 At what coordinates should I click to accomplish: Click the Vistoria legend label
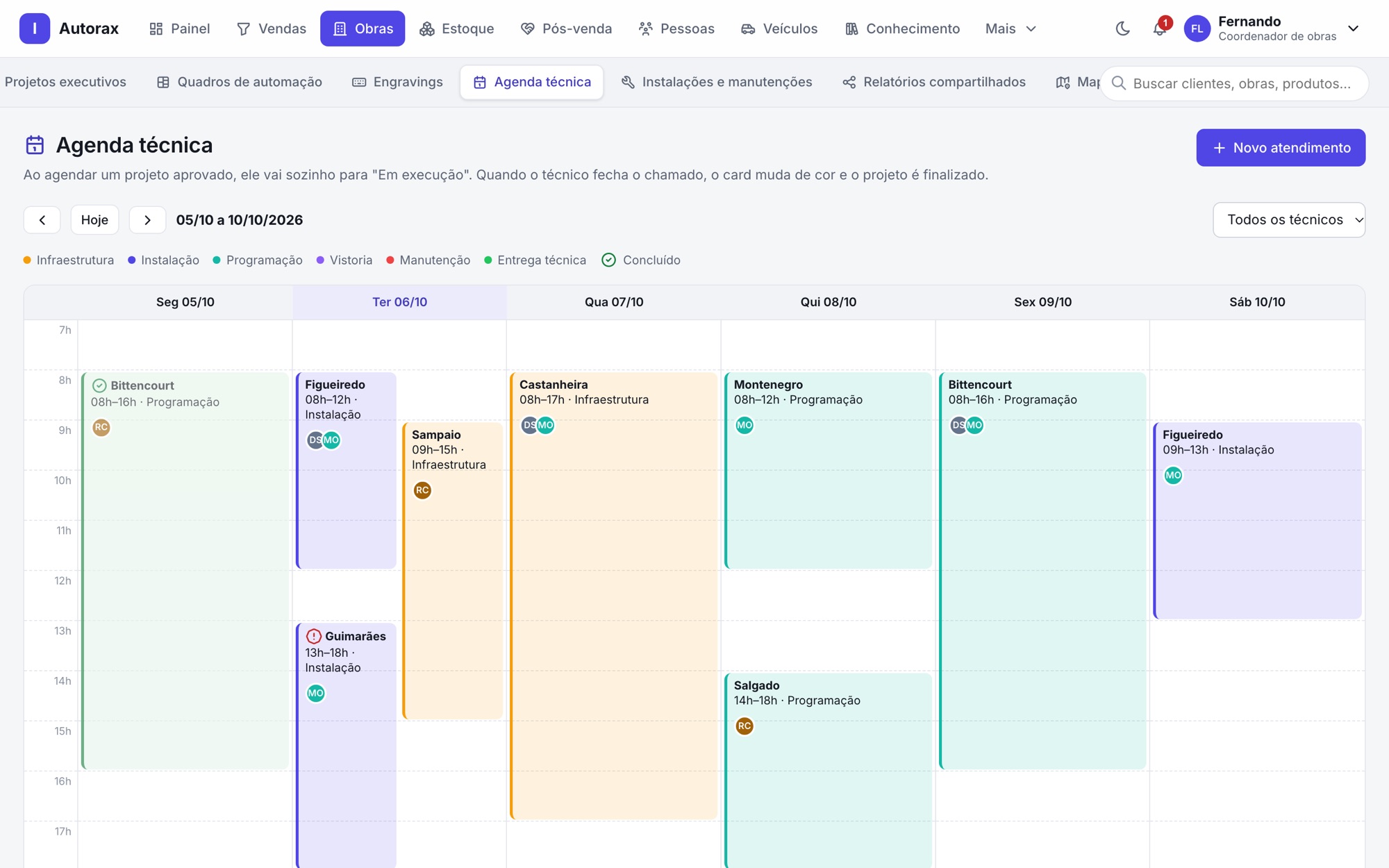[351, 260]
